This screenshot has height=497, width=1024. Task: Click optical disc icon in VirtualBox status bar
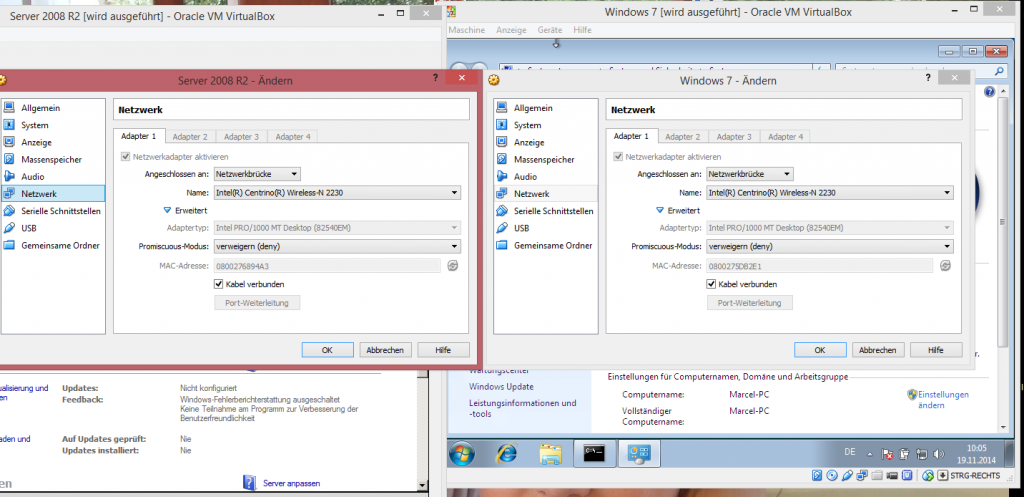coord(832,475)
